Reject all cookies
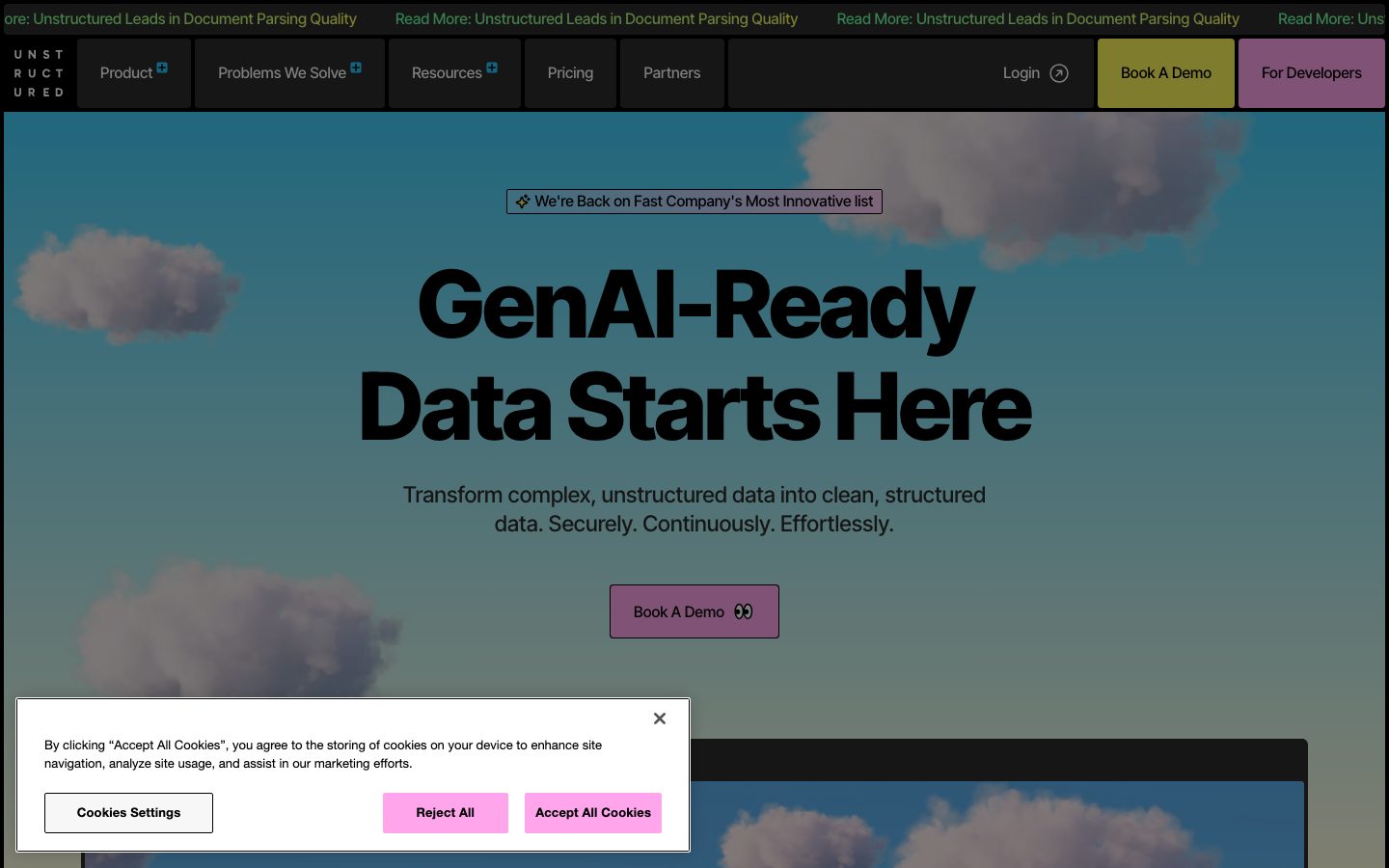This screenshot has width=1389, height=868. (445, 813)
